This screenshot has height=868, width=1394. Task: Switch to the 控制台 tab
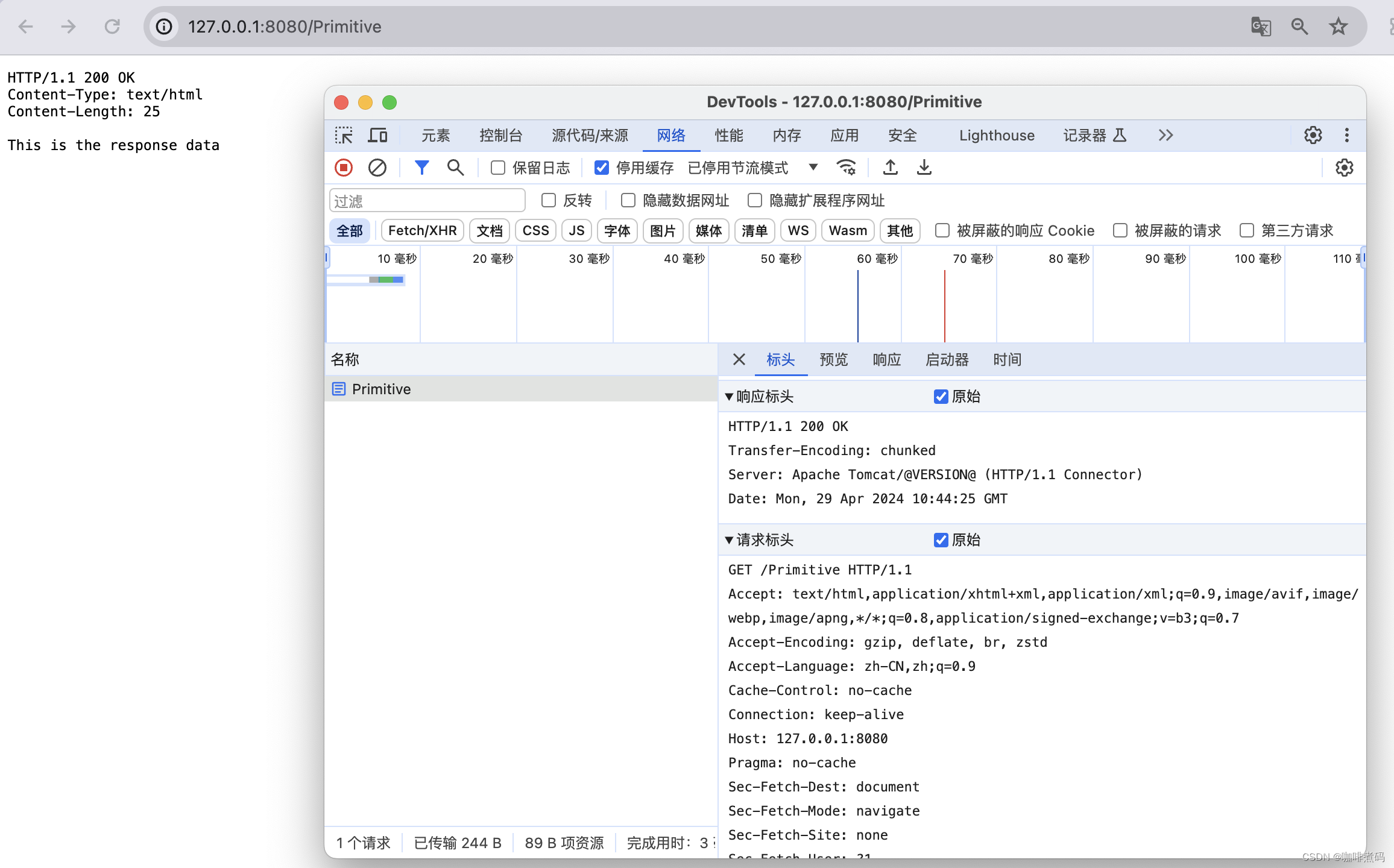[500, 135]
